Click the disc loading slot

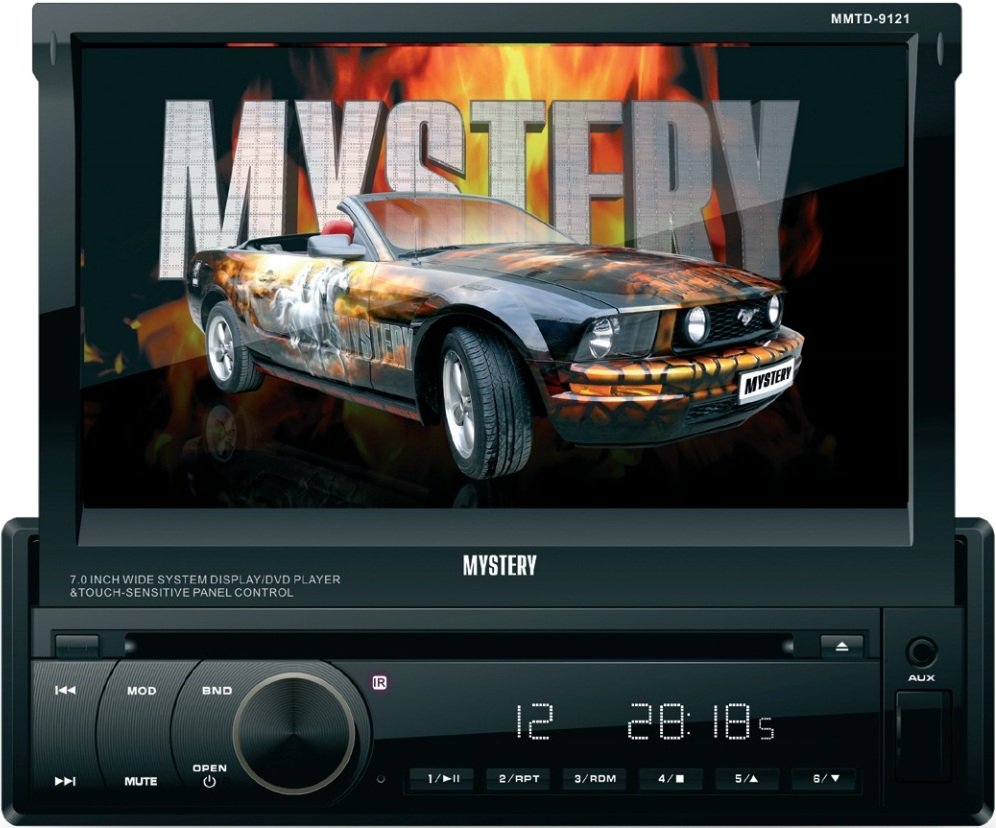point(460,646)
